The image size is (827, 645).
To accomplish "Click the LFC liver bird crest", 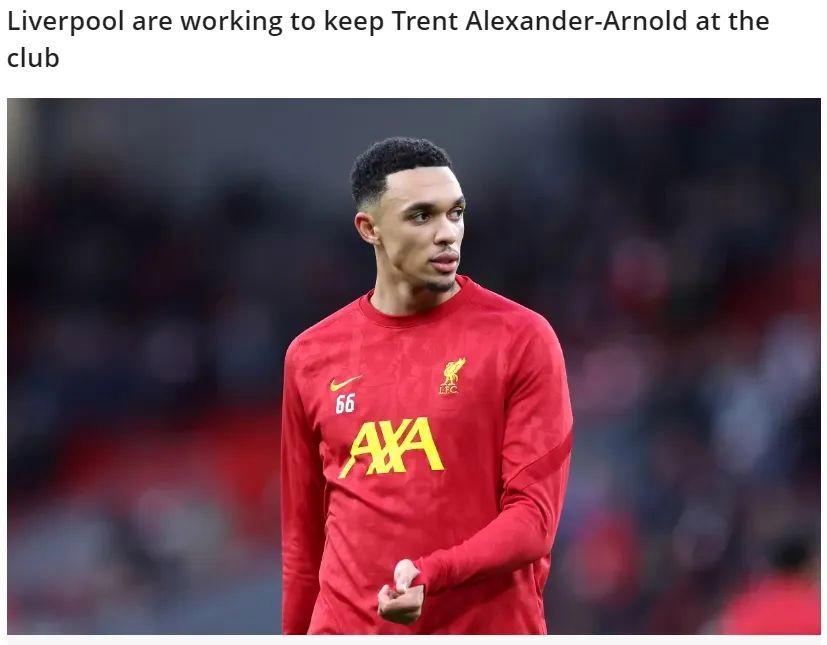I will point(452,376).
